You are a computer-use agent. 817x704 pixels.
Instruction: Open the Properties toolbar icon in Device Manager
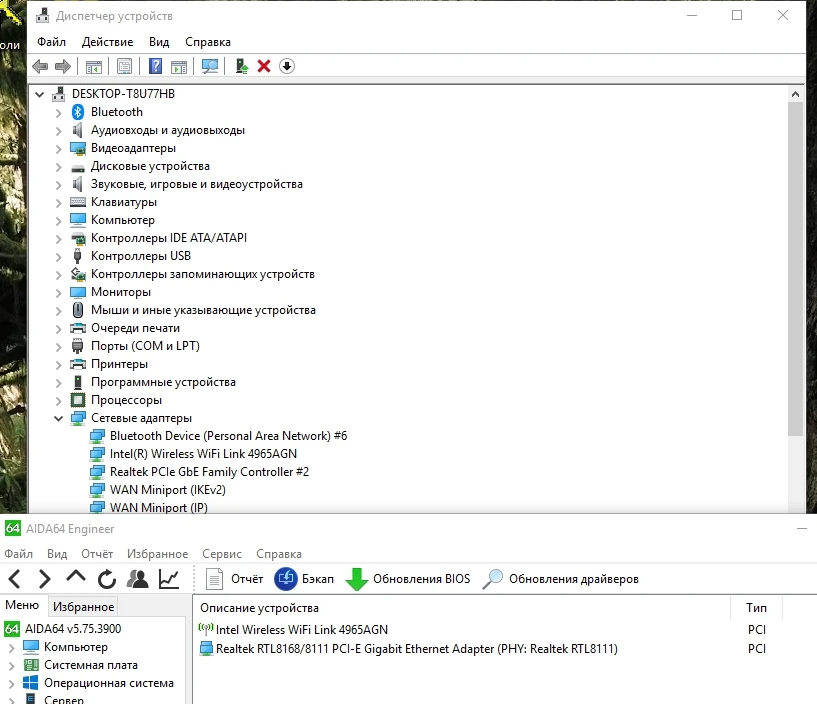125,66
